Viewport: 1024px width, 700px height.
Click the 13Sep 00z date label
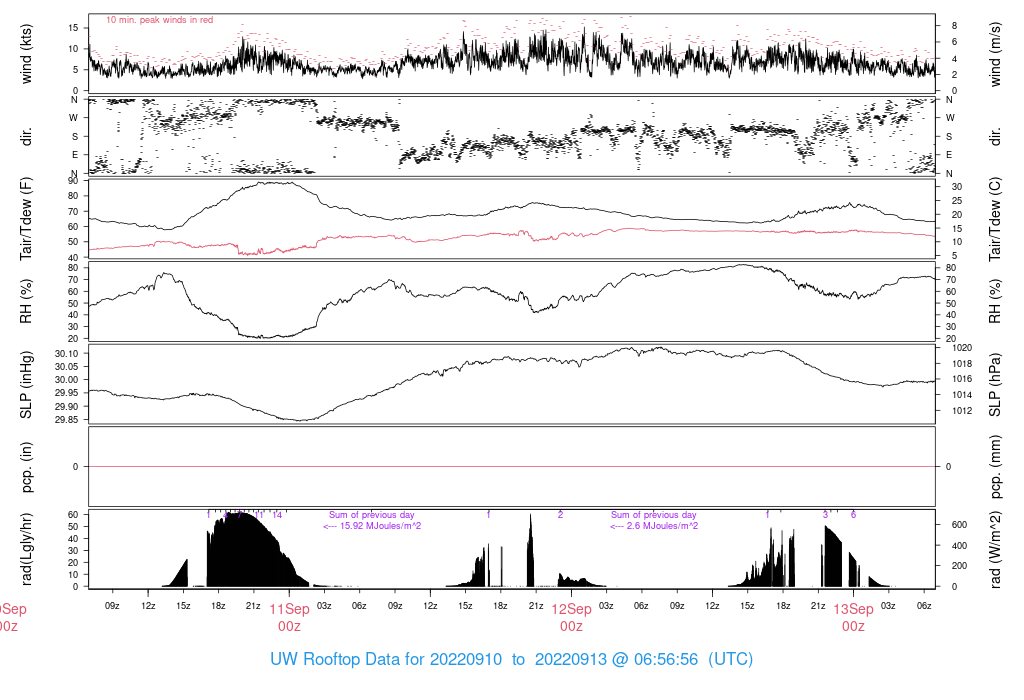(854, 617)
